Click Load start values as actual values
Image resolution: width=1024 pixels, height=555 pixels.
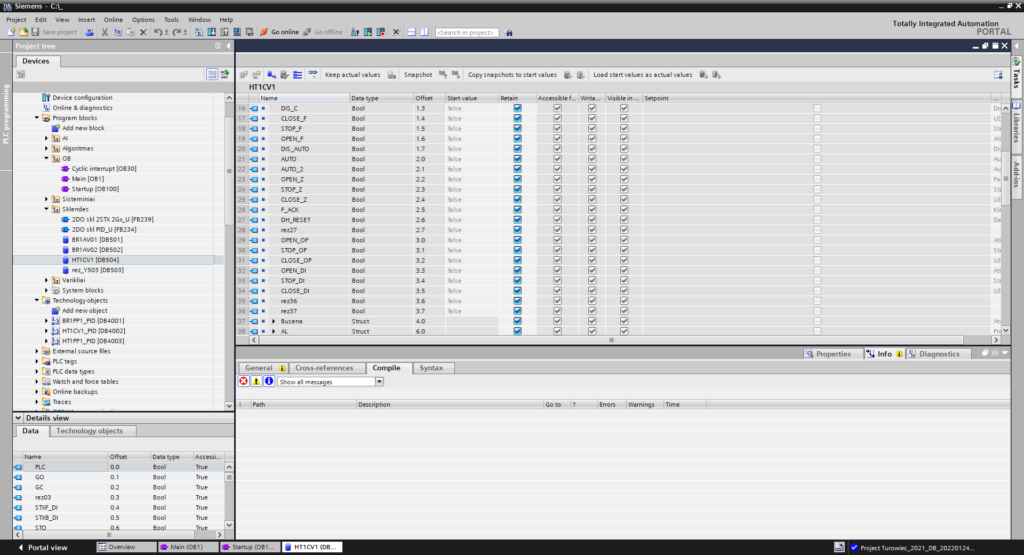(x=643, y=74)
